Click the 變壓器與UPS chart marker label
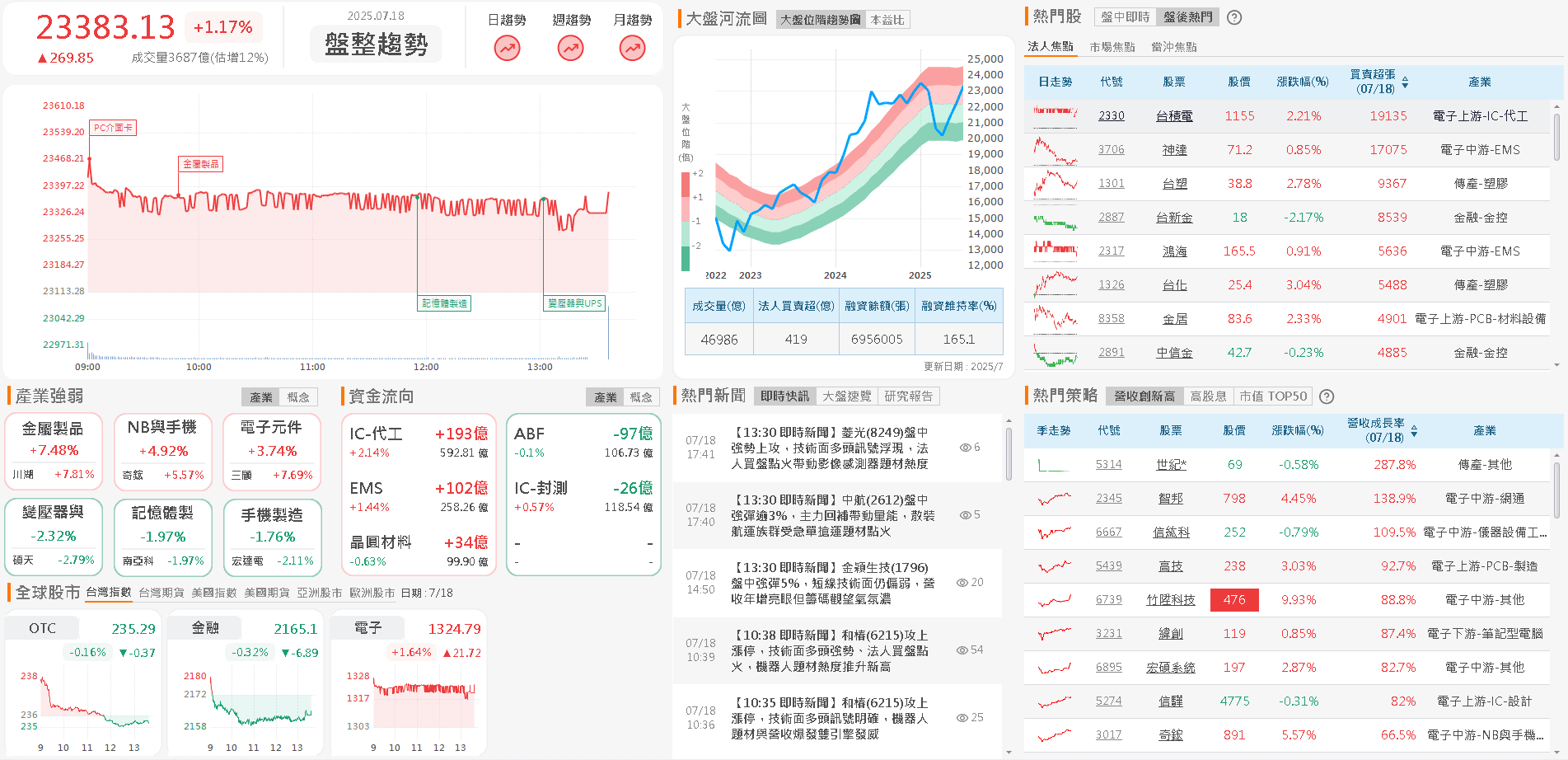Image resolution: width=1568 pixels, height=760 pixels. [x=574, y=303]
